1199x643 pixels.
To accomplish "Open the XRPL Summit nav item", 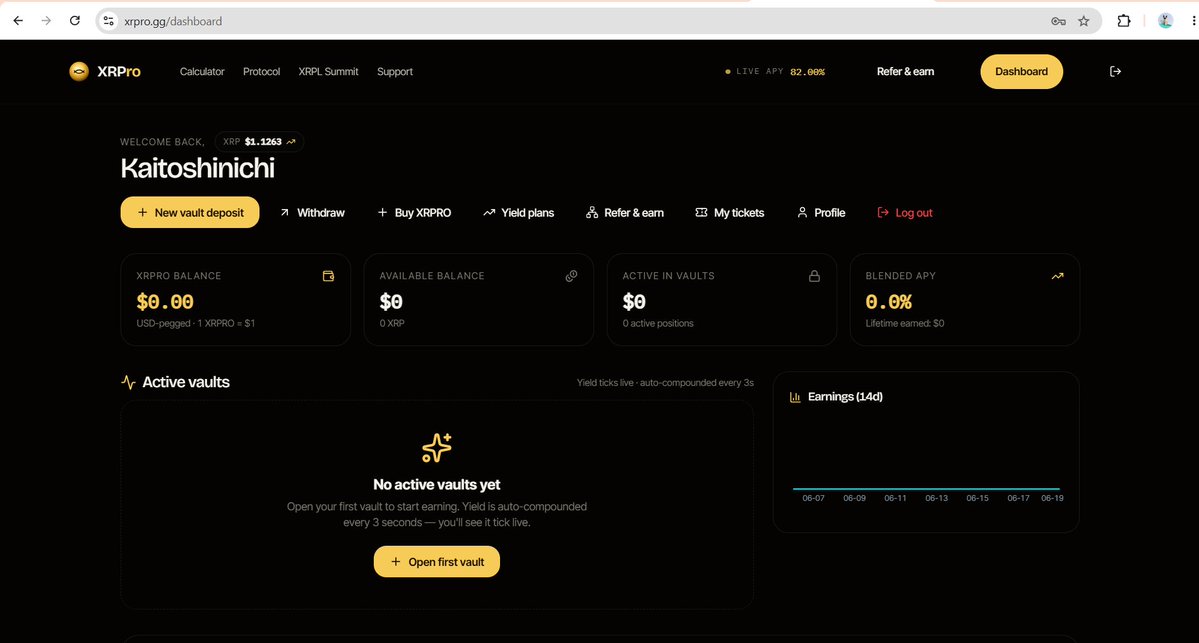I will pos(328,71).
